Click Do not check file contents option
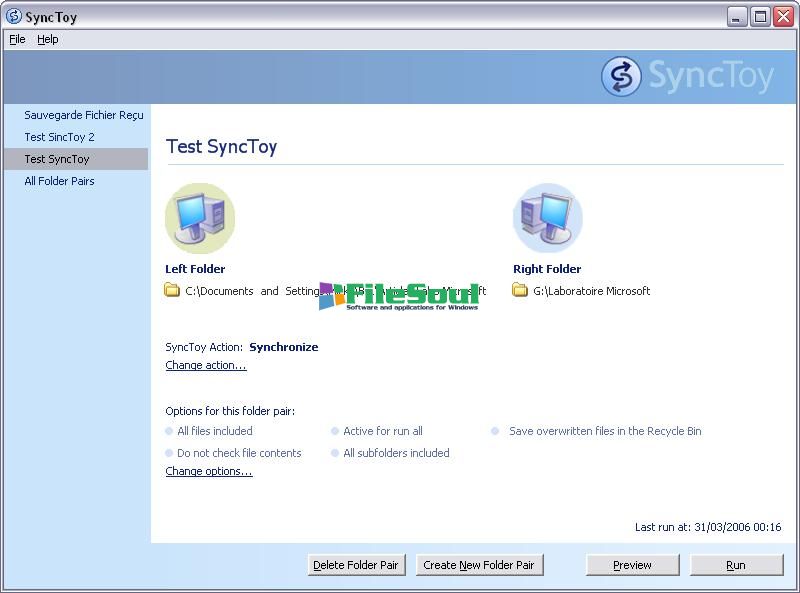The width and height of the screenshot is (800, 593). point(234,453)
